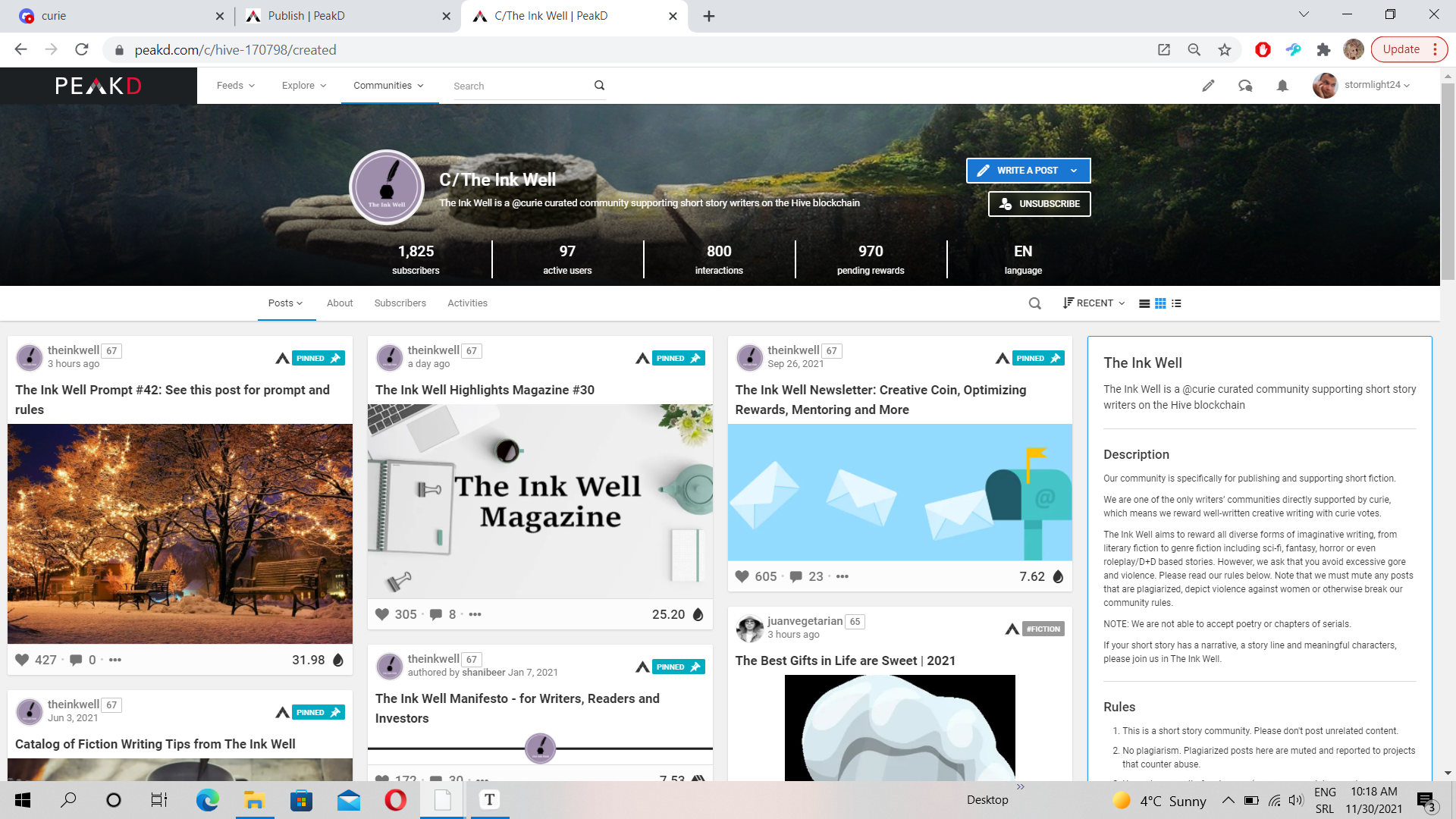Open the Recent sort order dropdown
Screen dimensions: 1456x819
point(1094,303)
